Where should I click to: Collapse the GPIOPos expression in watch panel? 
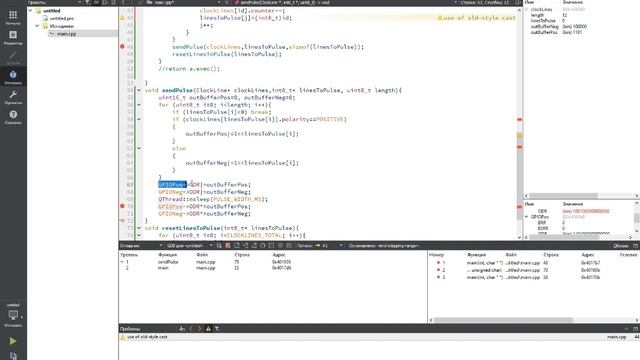pos(527,217)
